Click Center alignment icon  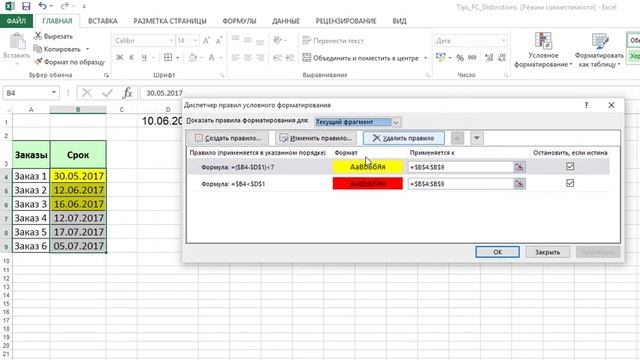[248, 58]
